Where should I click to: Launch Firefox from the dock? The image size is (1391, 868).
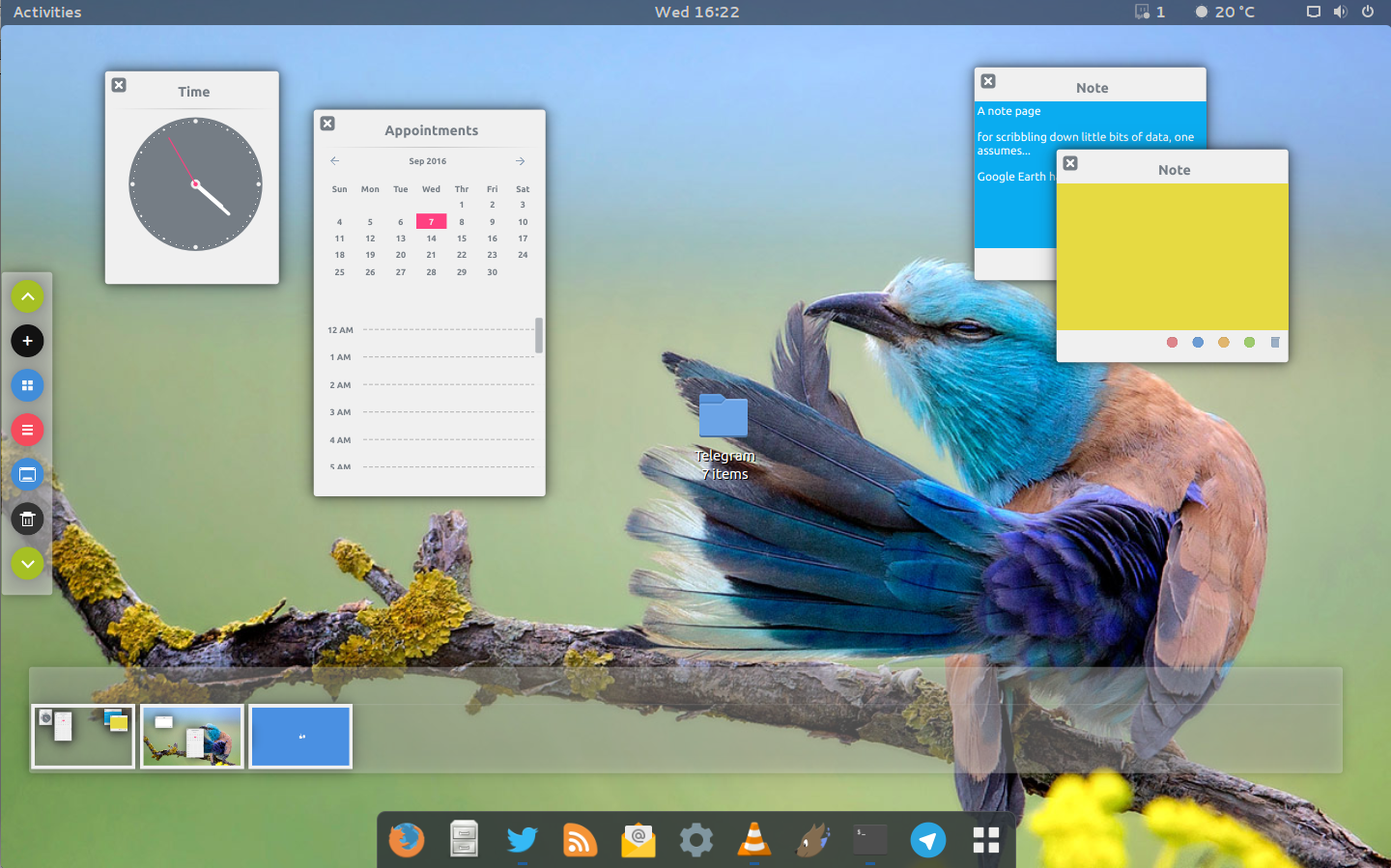pyautogui.click(x=407, y=840)
